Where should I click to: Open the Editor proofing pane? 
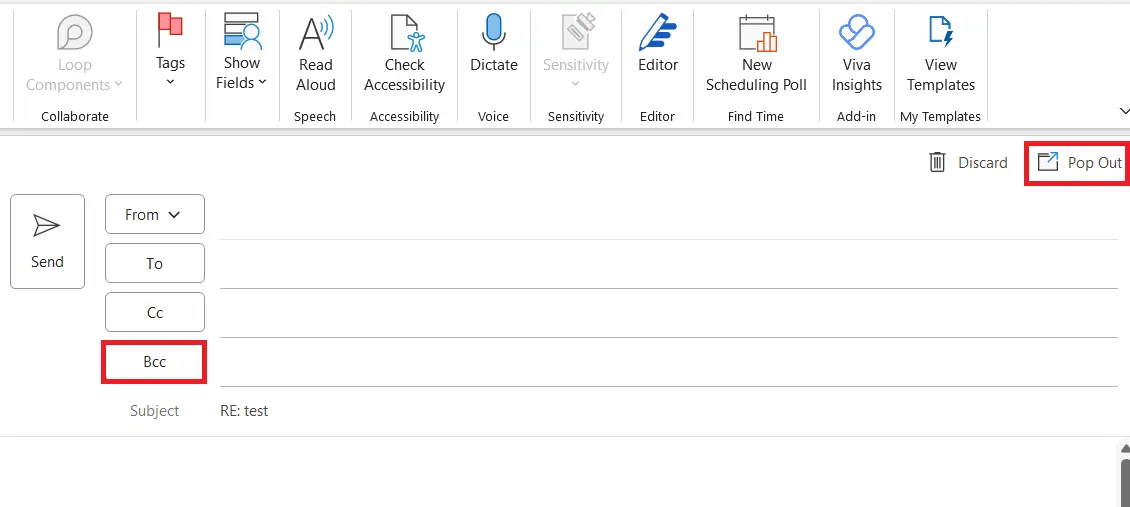[658, 45]
